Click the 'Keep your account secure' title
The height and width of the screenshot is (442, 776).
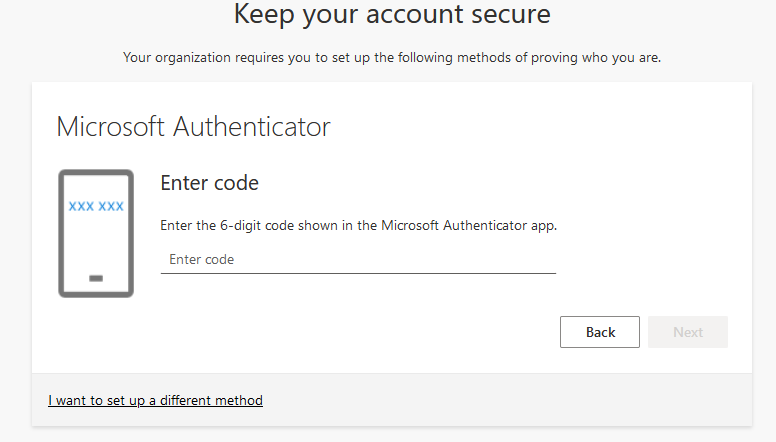[392, 15]
